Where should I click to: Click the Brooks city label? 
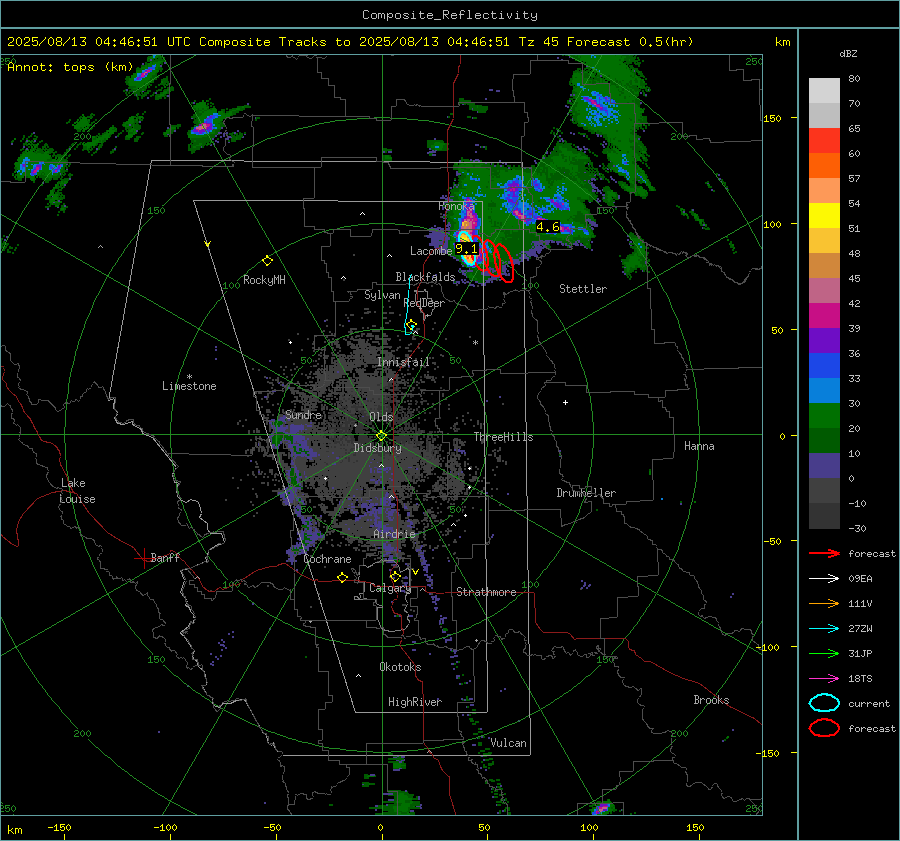click(x=711, y=700)
